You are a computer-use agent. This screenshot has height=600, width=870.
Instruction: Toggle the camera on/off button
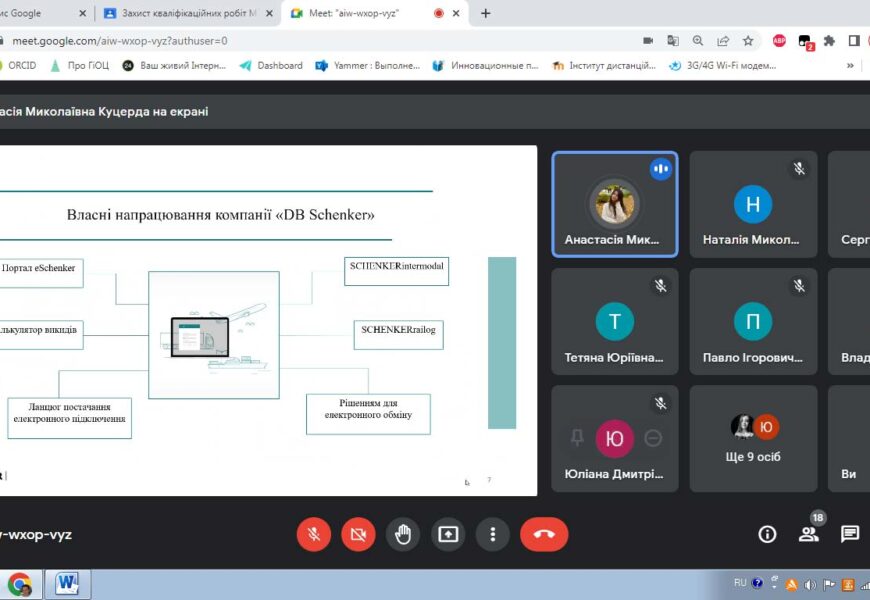[x=358, y=534]
